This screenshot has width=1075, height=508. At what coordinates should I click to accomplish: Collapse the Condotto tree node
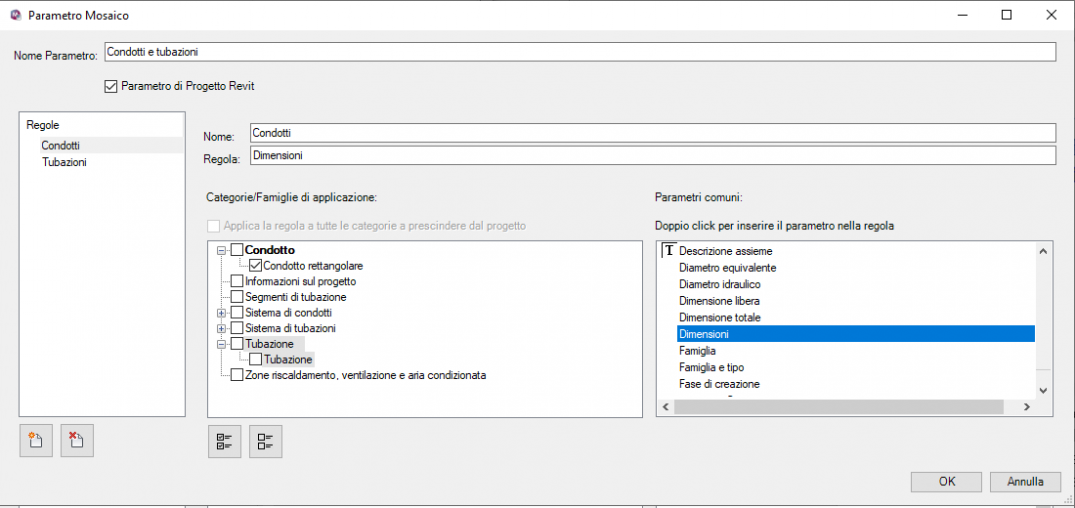[x=221, y=251]
